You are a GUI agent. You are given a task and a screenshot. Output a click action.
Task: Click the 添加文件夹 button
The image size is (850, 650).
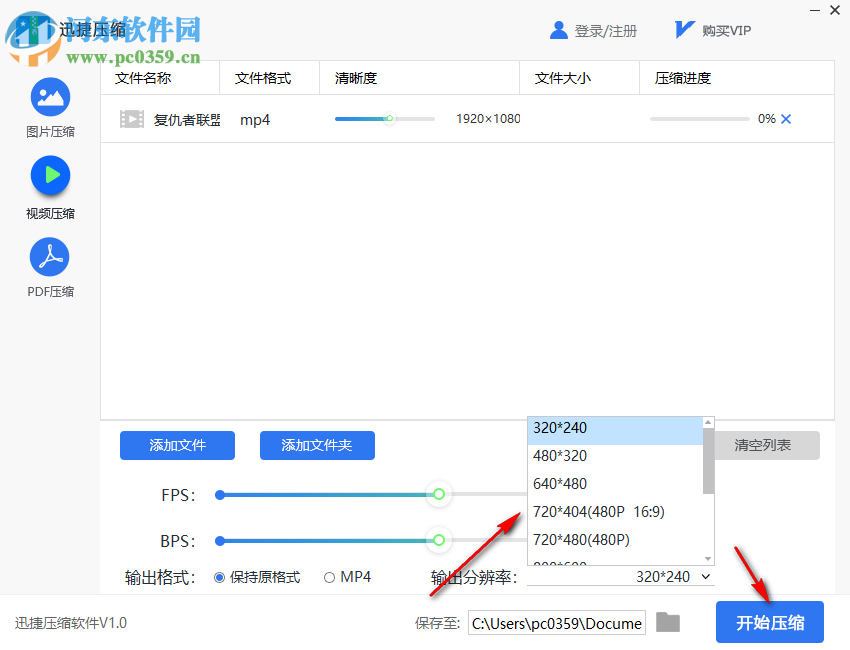[x=317, y=445]
